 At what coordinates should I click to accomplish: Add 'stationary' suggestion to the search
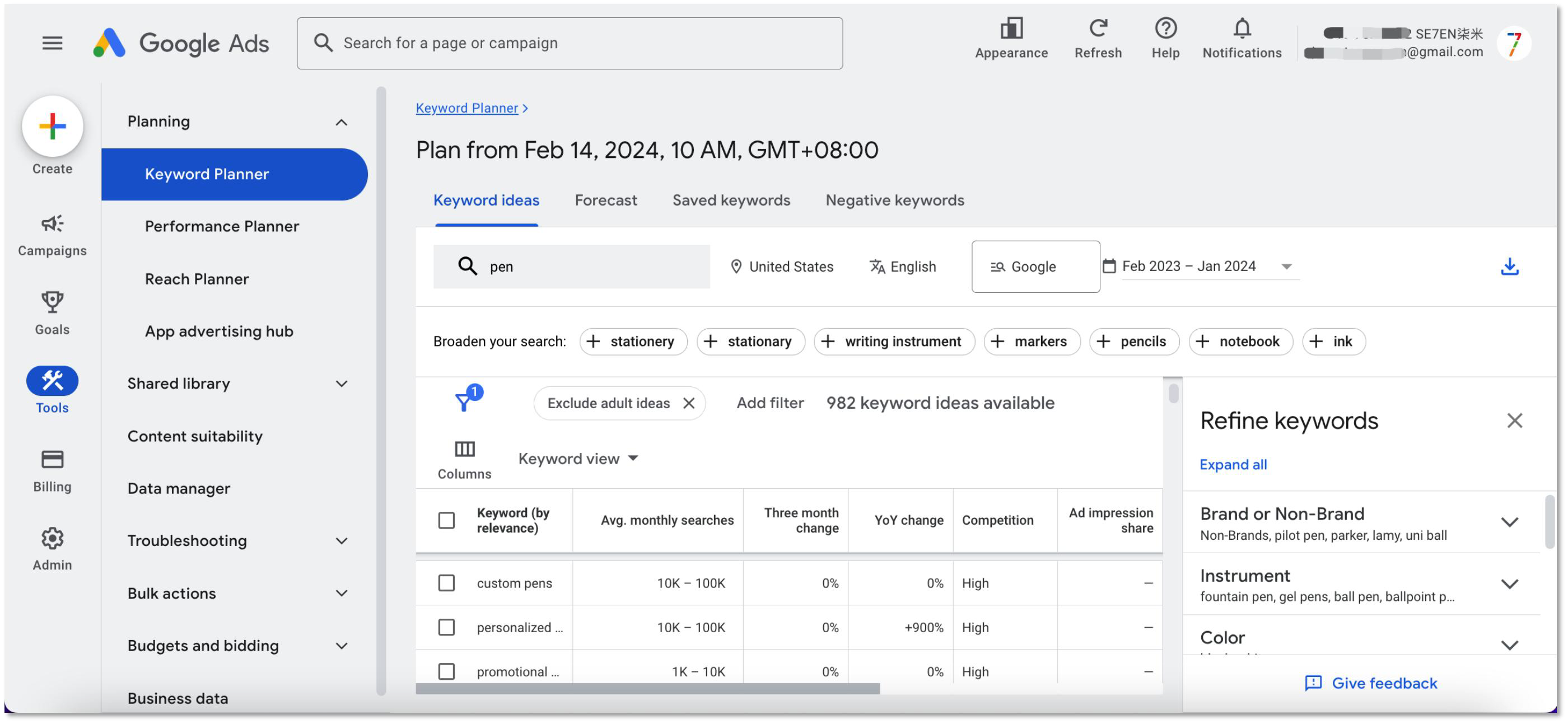click(750, 342)
